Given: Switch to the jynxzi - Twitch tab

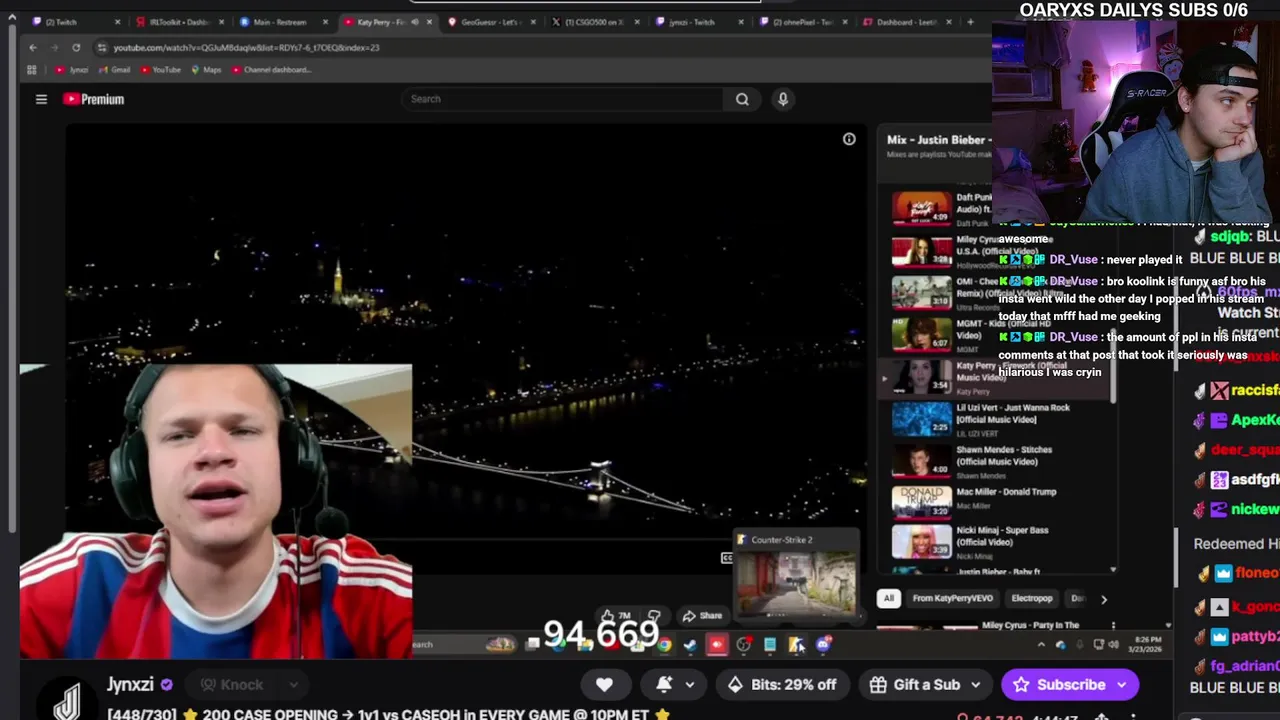Looking at the screenshot, I should click(701, 22).
